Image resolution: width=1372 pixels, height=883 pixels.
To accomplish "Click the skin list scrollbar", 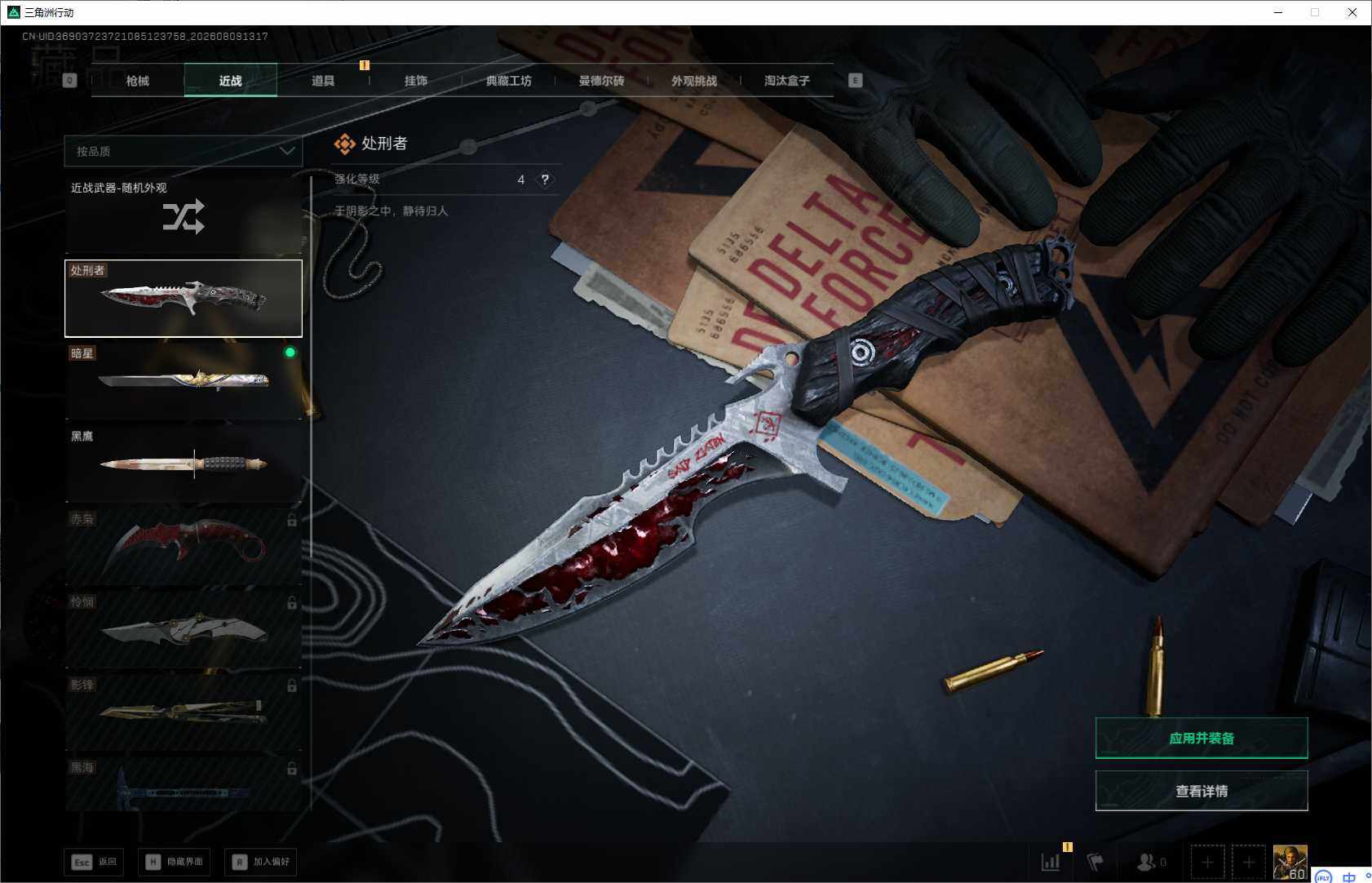I will (312, 367).
